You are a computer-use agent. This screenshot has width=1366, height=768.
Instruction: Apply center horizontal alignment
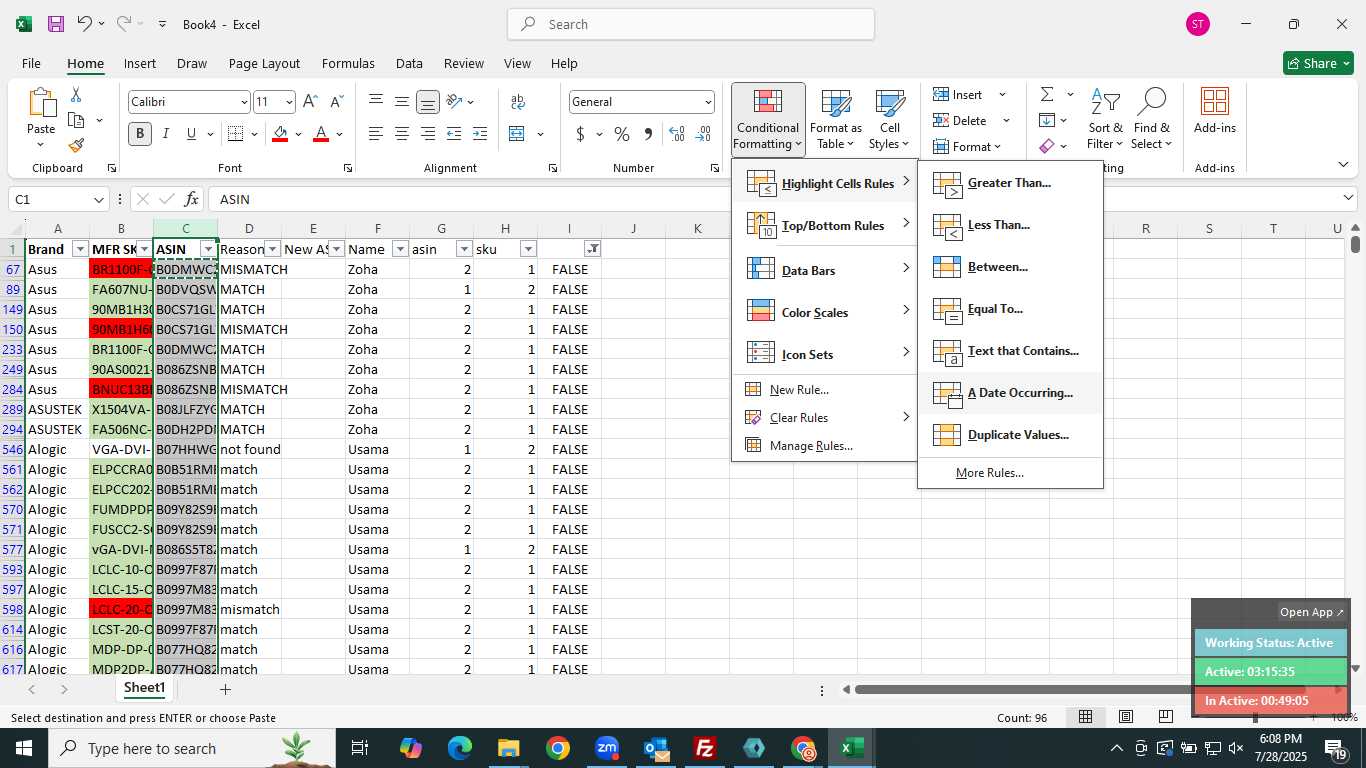click(402, 134)
